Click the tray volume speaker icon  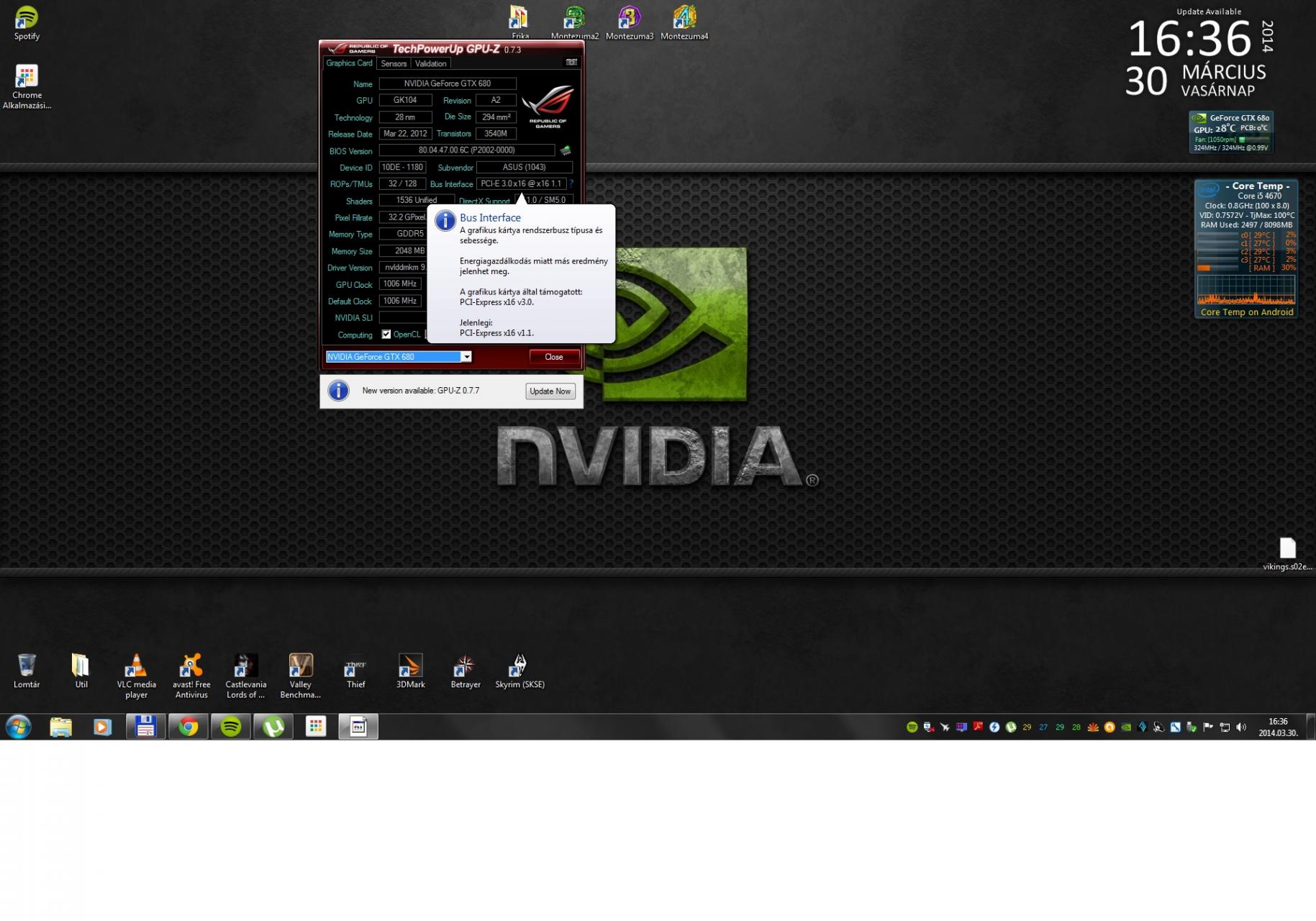[x=1241, y=727]
